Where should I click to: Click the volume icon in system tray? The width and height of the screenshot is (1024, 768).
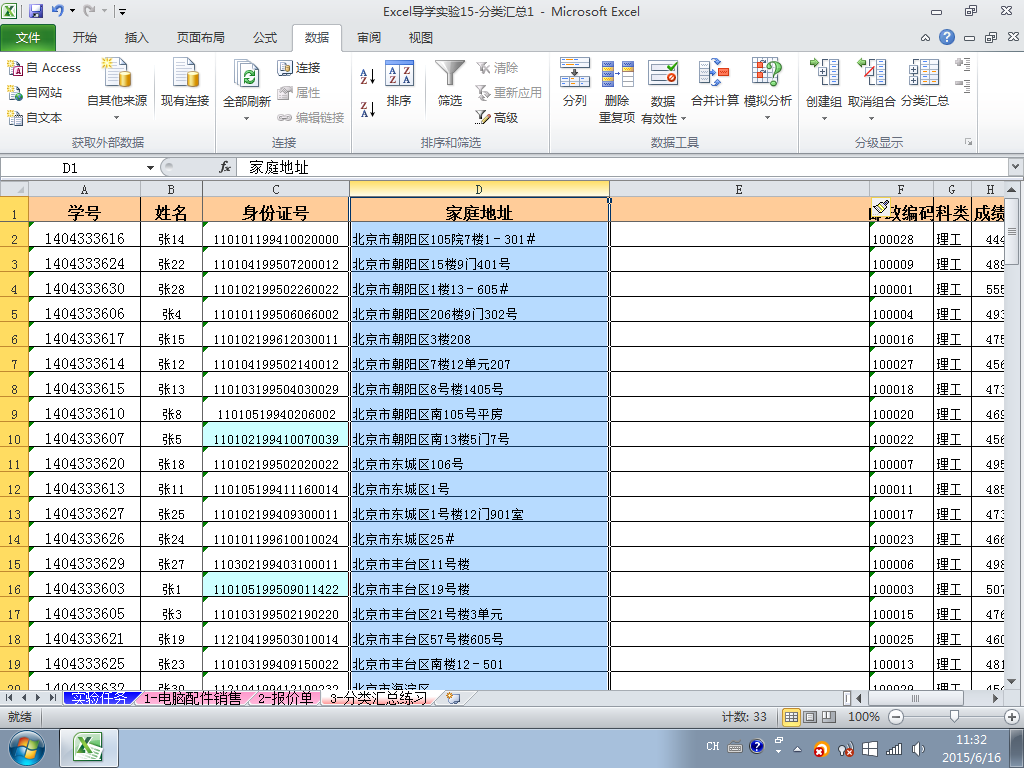[919, 748]
